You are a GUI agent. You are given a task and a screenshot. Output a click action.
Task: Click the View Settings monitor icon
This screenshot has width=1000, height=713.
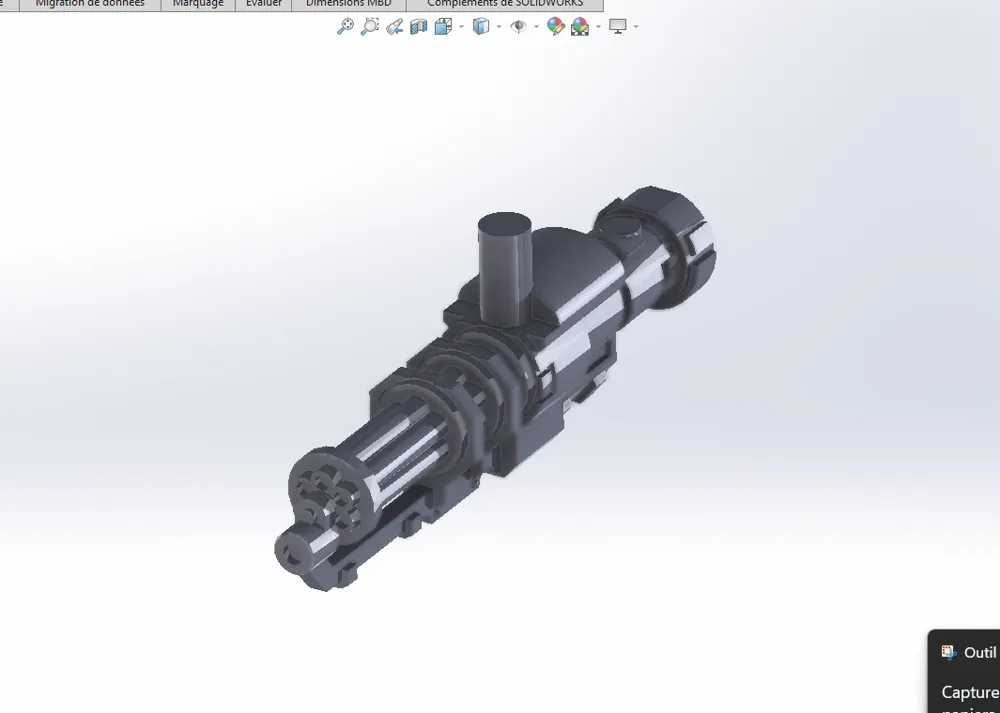[x=617, y=27]
